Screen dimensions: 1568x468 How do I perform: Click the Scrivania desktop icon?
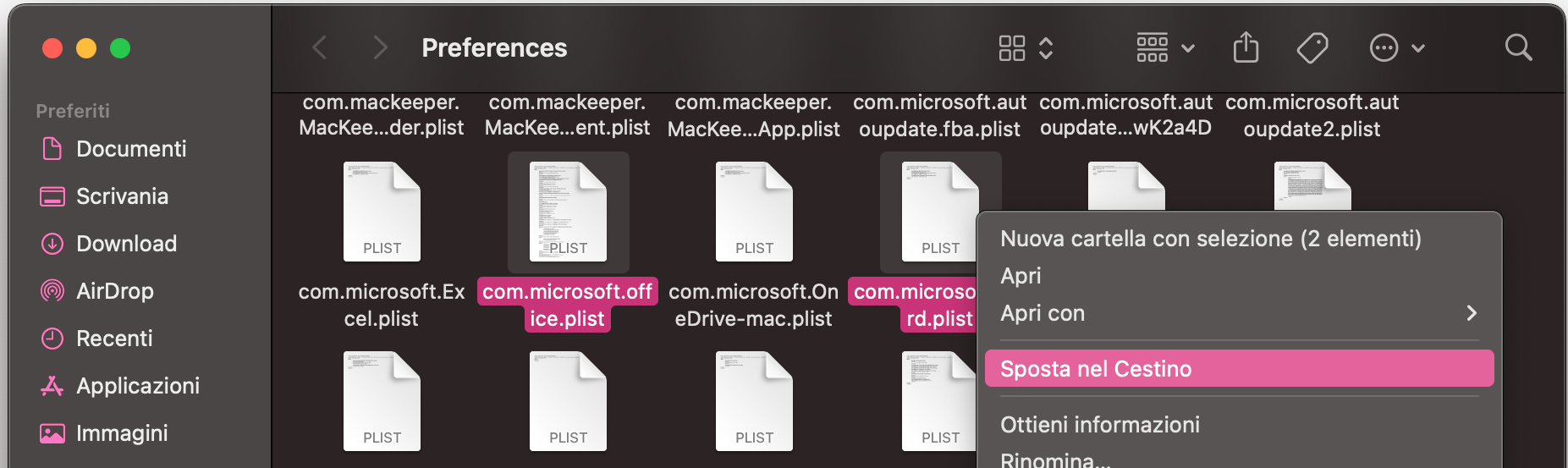click(x=52, y=196)
